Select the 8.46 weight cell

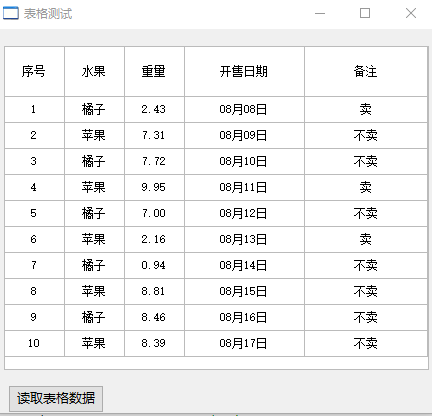[154, 318]
